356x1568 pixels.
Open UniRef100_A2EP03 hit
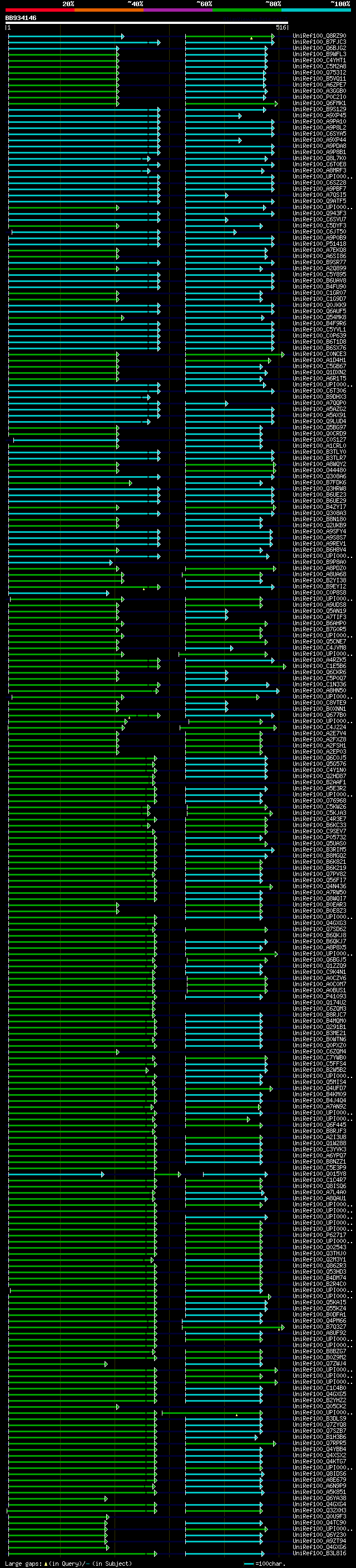319,753
